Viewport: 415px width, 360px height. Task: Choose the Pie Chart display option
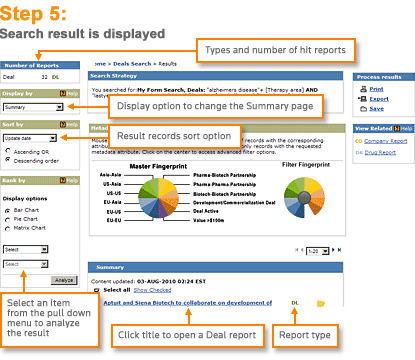pos(8,219)
